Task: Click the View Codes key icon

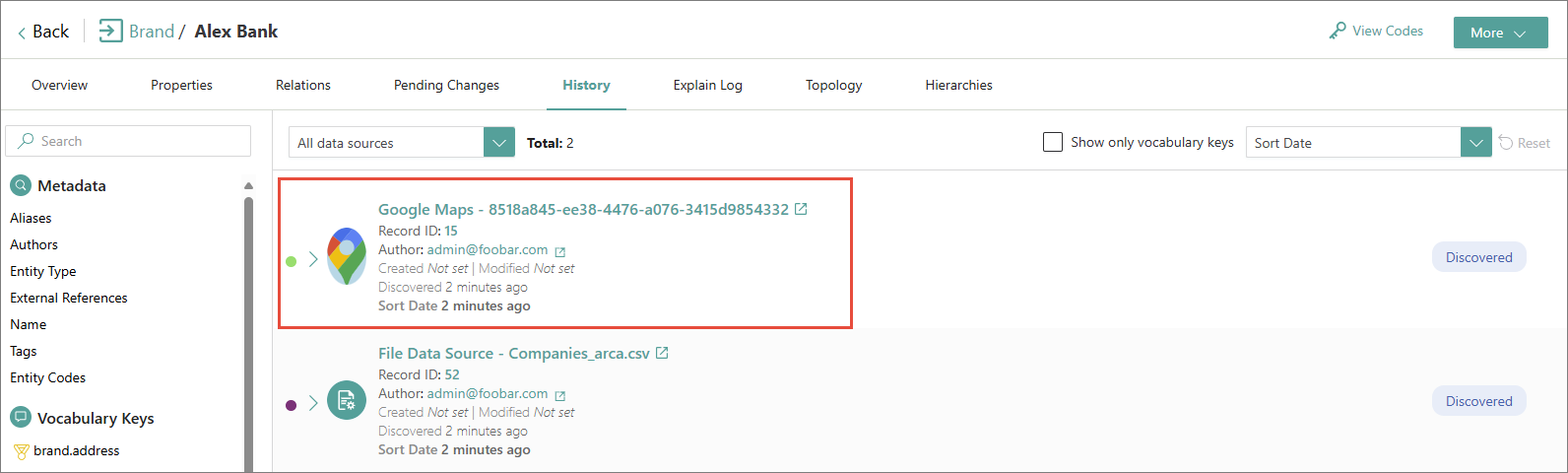Action: tap(1337, 32)
